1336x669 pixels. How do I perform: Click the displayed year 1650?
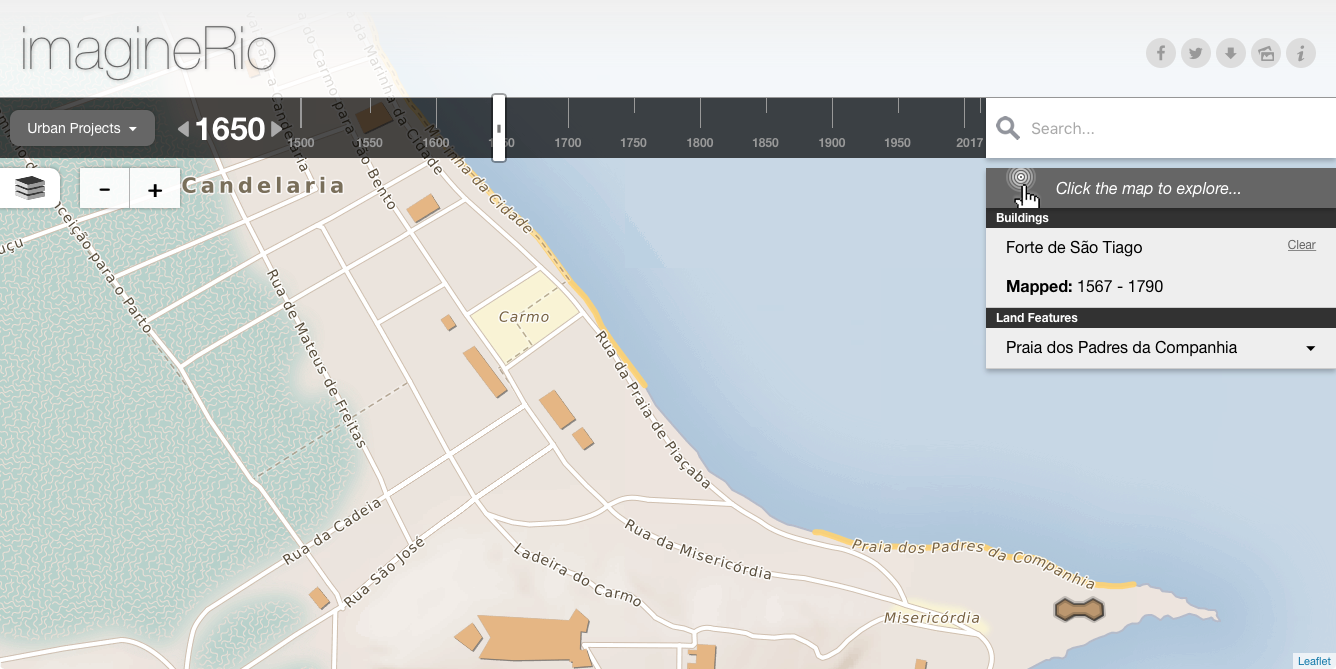click(x=230, y=129)
